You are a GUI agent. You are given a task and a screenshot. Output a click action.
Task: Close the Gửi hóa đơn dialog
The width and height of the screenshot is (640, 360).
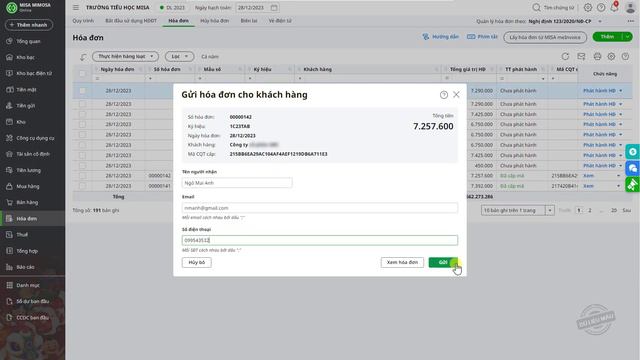click(x=456, y=95)
